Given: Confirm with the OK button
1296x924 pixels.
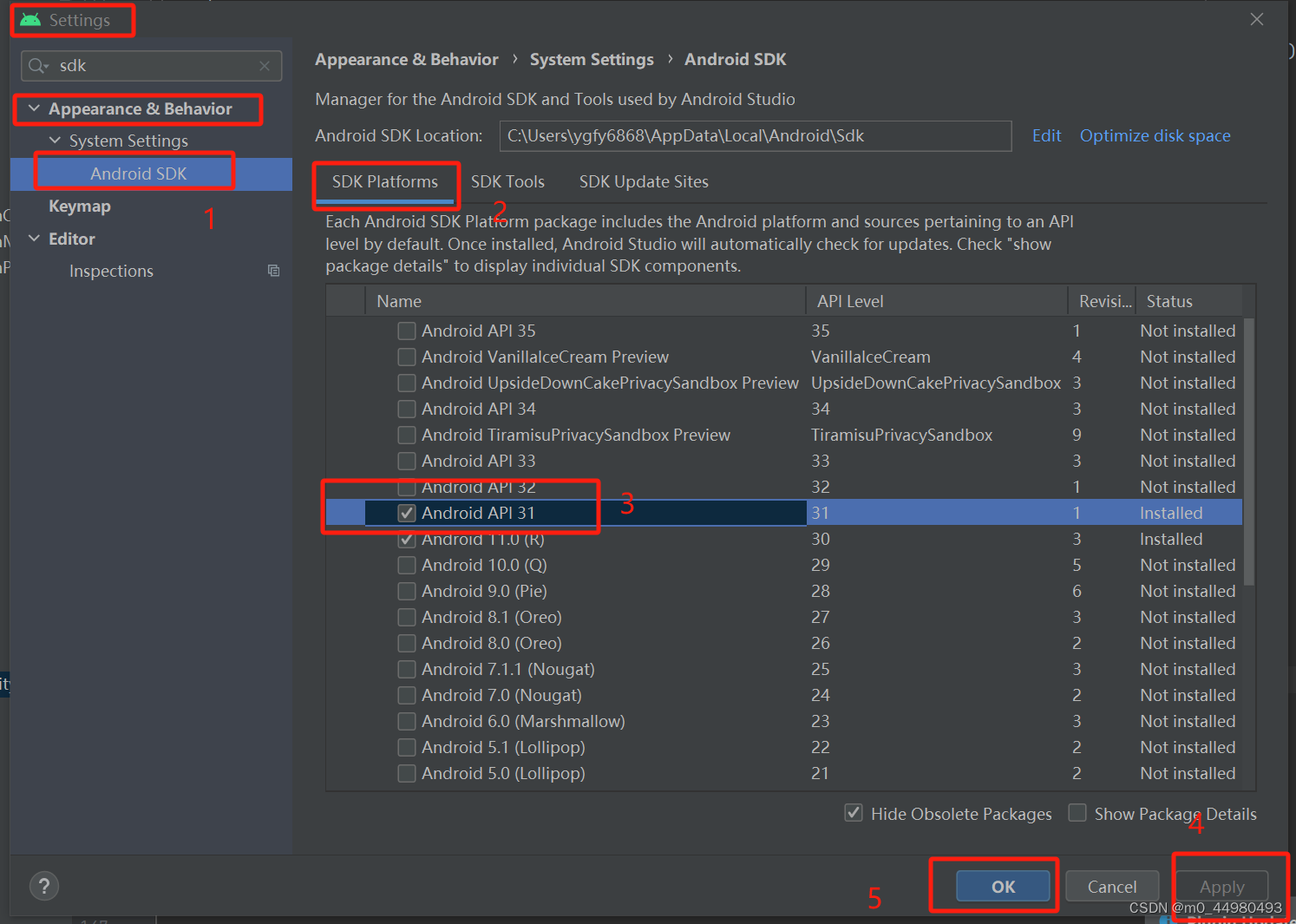Looking at the screenshot, I should point(1003,887).
